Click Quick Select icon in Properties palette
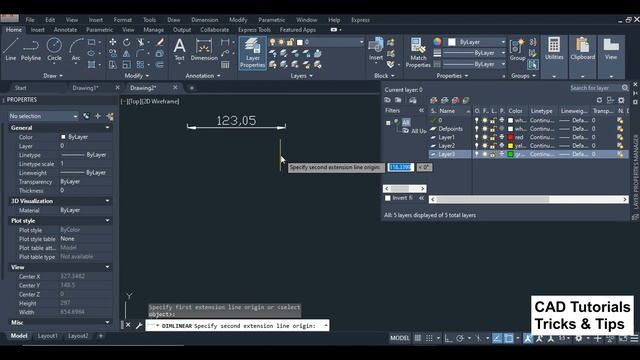This screenshot has width=640, height=360. tap(110, 116)
